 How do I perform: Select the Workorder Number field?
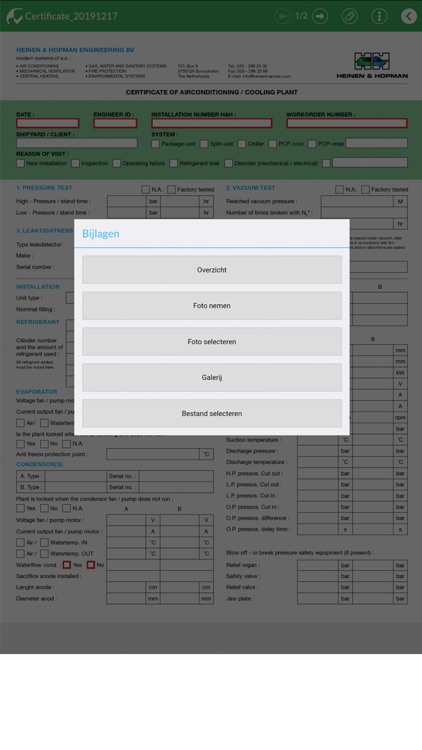[347, 123]
